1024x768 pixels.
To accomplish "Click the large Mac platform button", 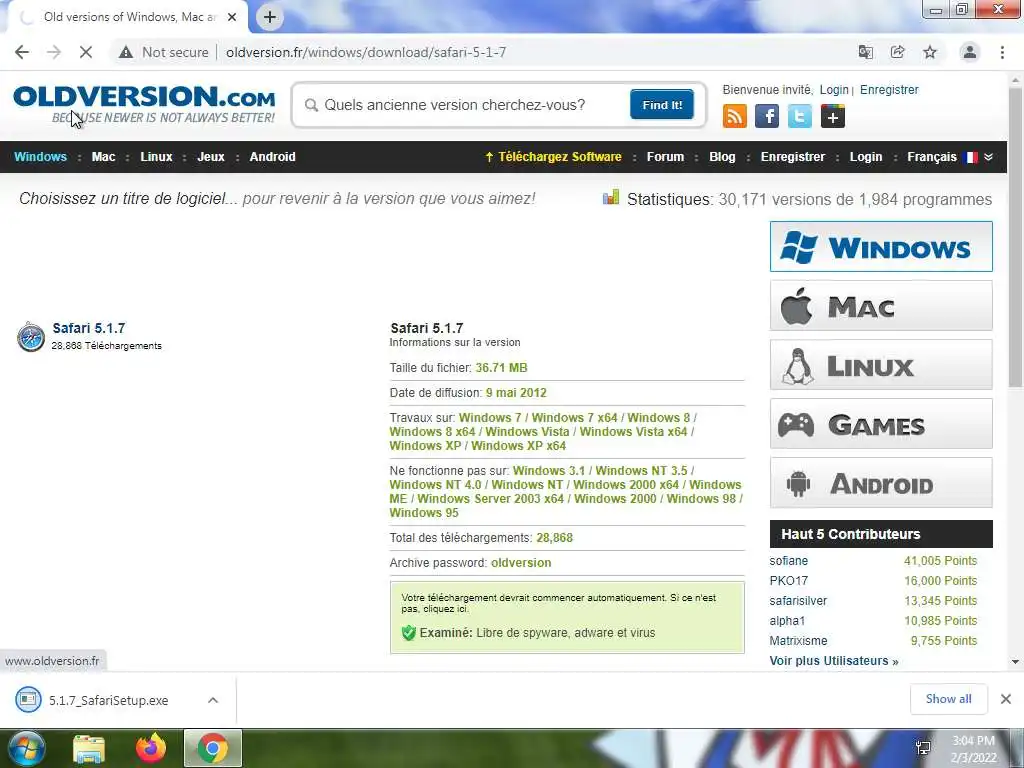I will [881, 306].
